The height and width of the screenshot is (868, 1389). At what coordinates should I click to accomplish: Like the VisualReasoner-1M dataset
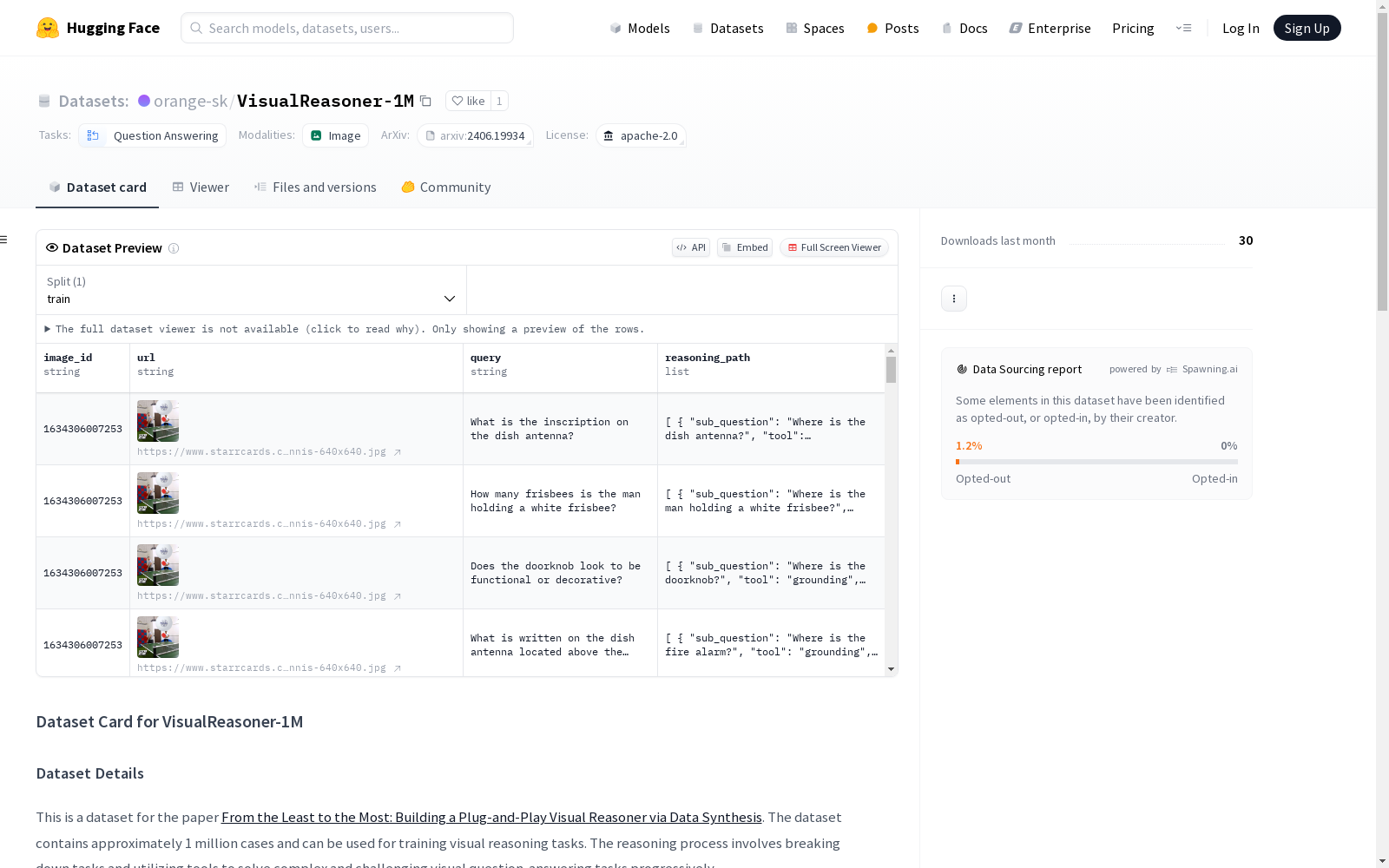(468, 101)
